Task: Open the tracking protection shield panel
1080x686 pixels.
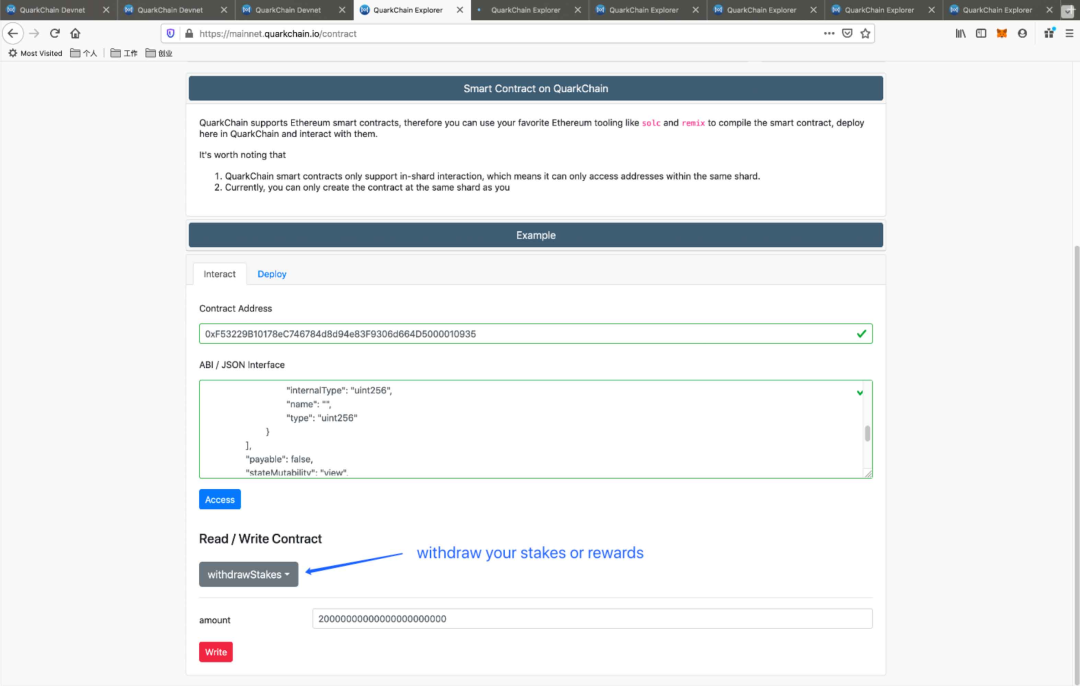Action: coord(171,33)
